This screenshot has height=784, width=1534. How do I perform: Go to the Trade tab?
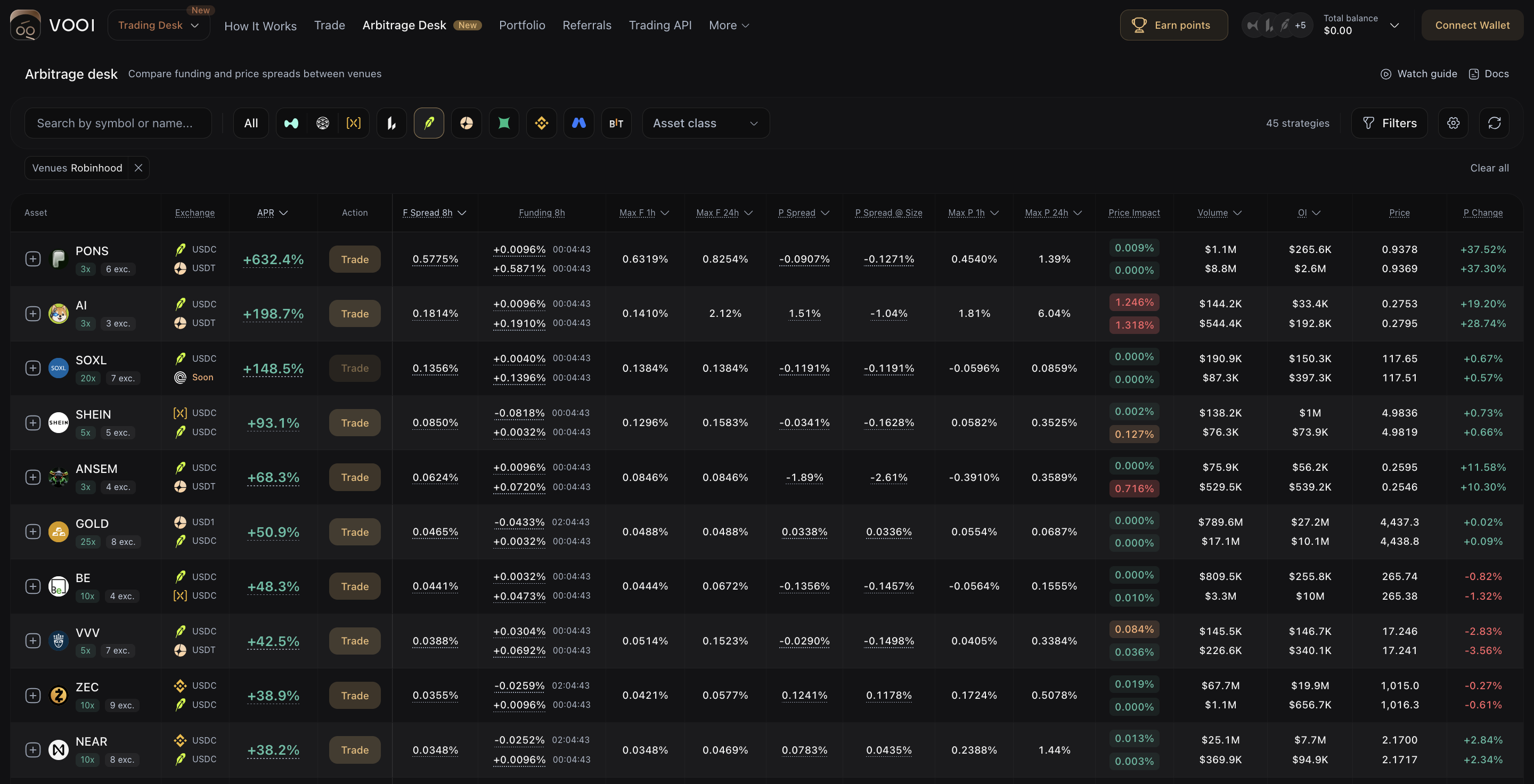329,25
